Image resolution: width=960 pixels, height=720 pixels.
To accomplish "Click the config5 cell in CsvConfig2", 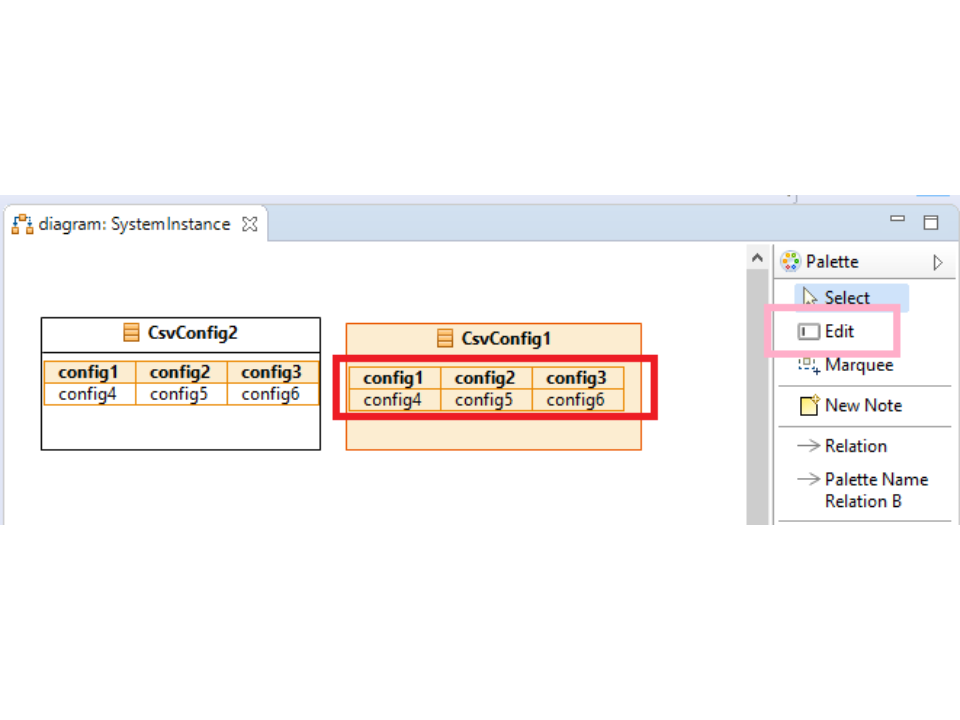I will tap(179, 394).
